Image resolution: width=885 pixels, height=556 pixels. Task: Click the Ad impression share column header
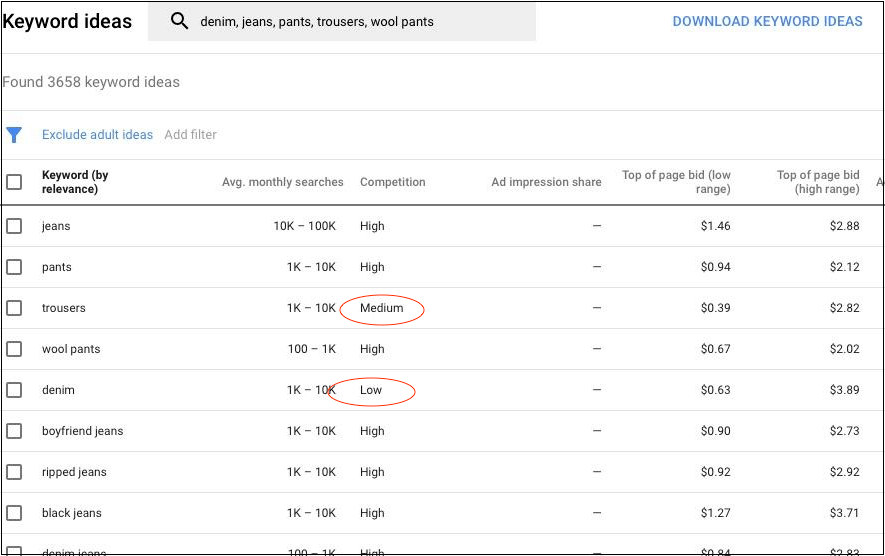[x=546, y=182]
